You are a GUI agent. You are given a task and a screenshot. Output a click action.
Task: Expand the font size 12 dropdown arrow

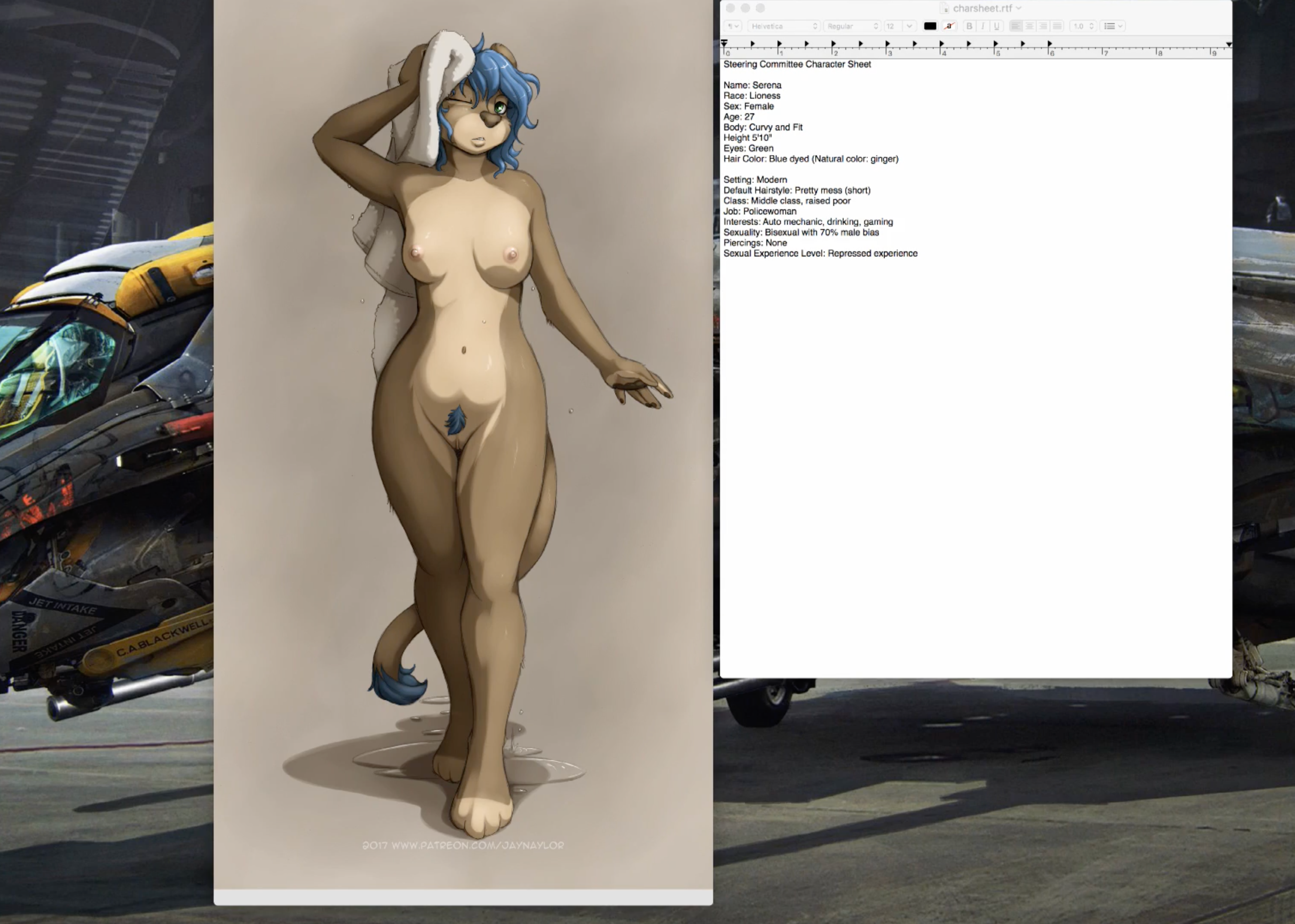pyautogui.click(x=909, y=26)
